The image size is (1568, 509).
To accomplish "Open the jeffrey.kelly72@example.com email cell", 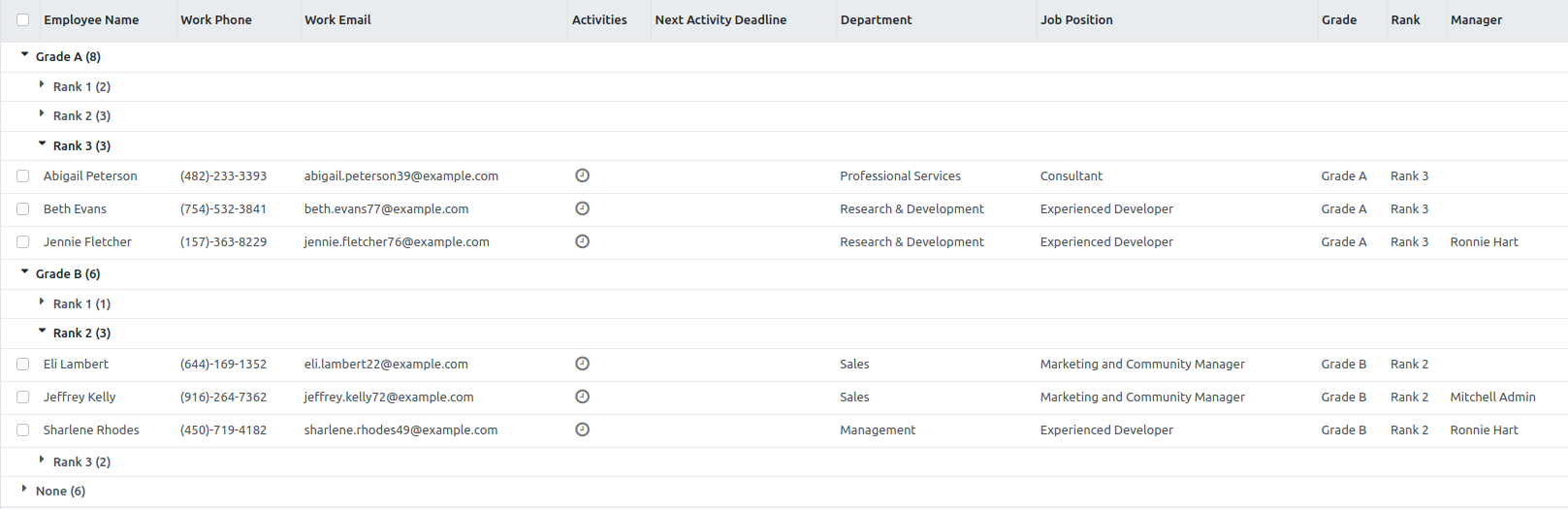I will pyautogui.click(x=389, y=397).
